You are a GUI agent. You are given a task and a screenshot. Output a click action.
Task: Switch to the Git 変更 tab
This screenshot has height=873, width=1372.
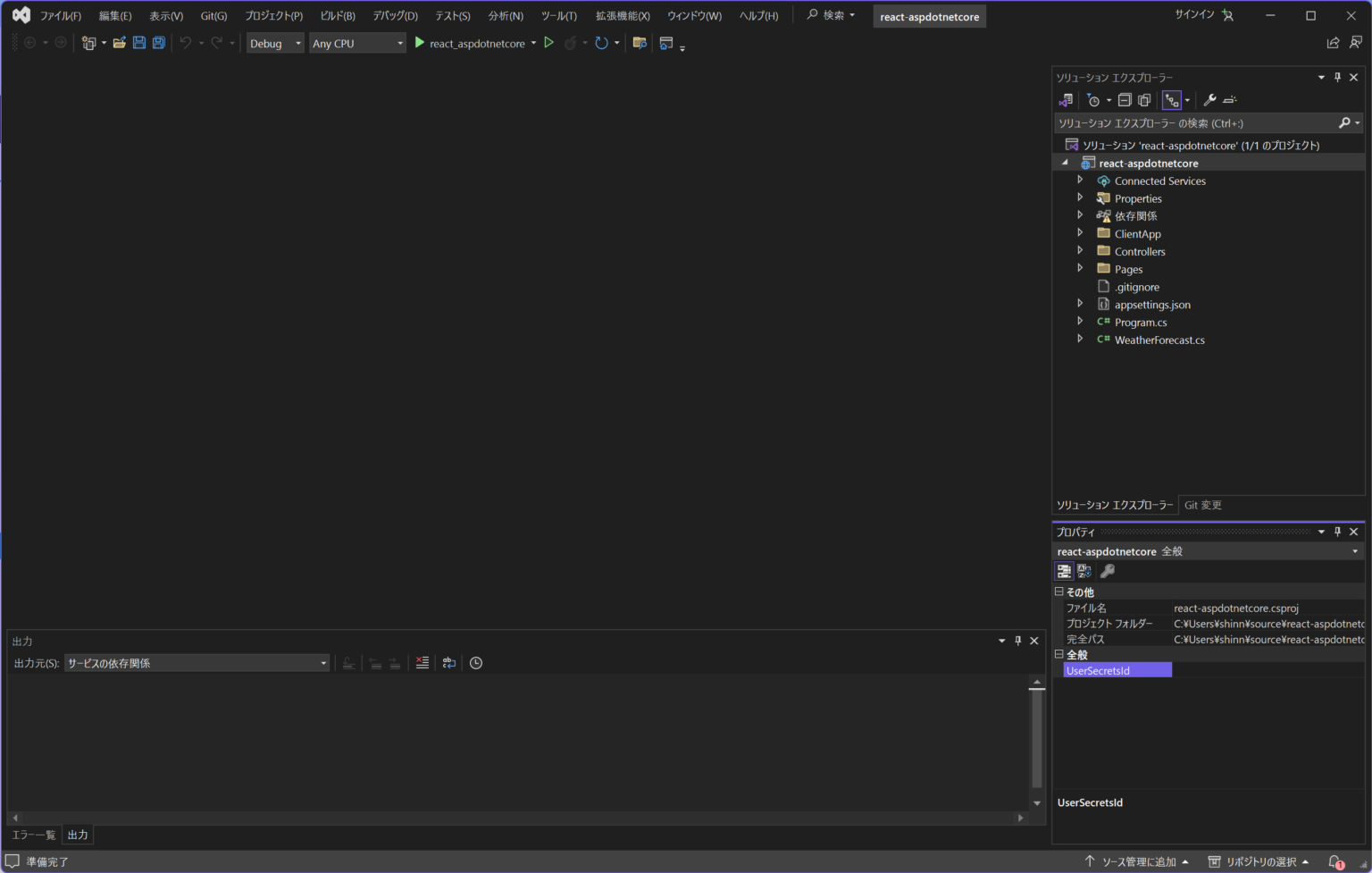[x=1202, y=505]
